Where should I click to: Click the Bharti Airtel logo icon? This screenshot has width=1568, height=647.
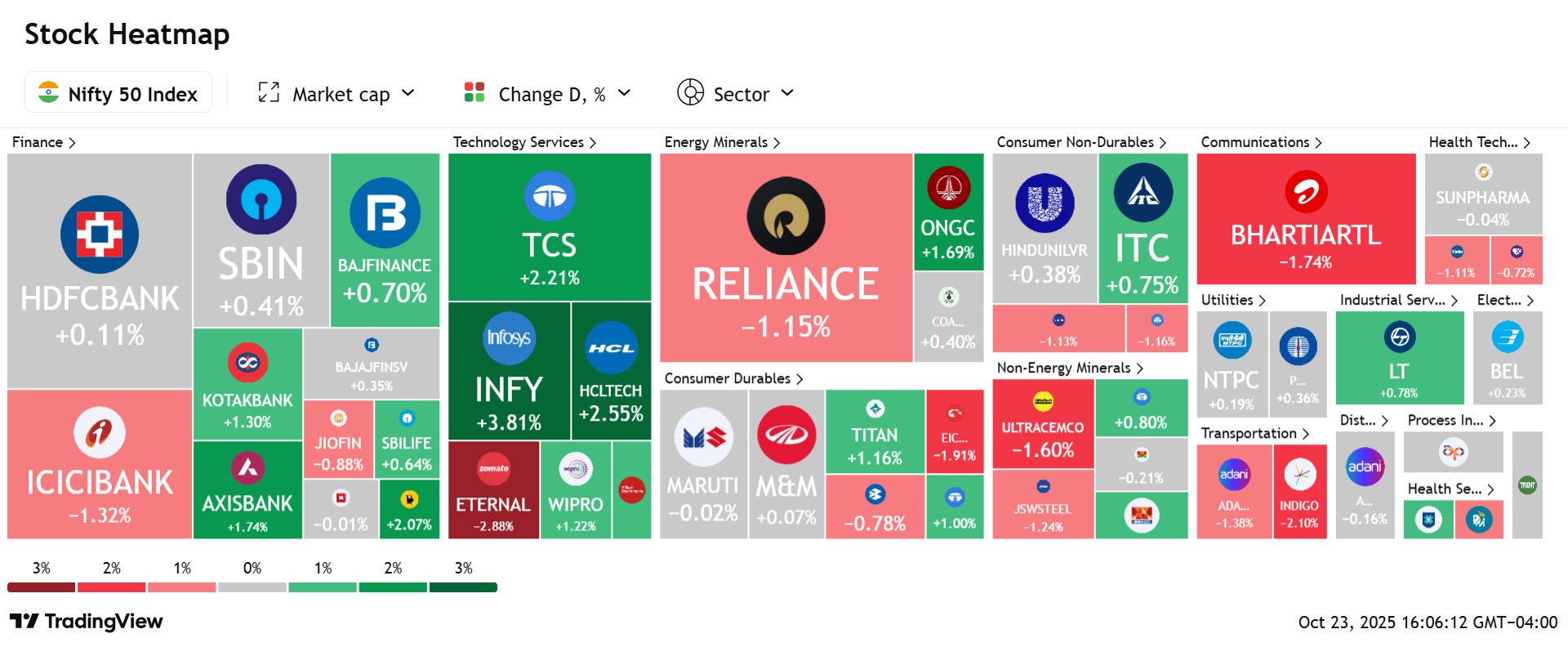pyautogui.click(x=1306, y=192)
